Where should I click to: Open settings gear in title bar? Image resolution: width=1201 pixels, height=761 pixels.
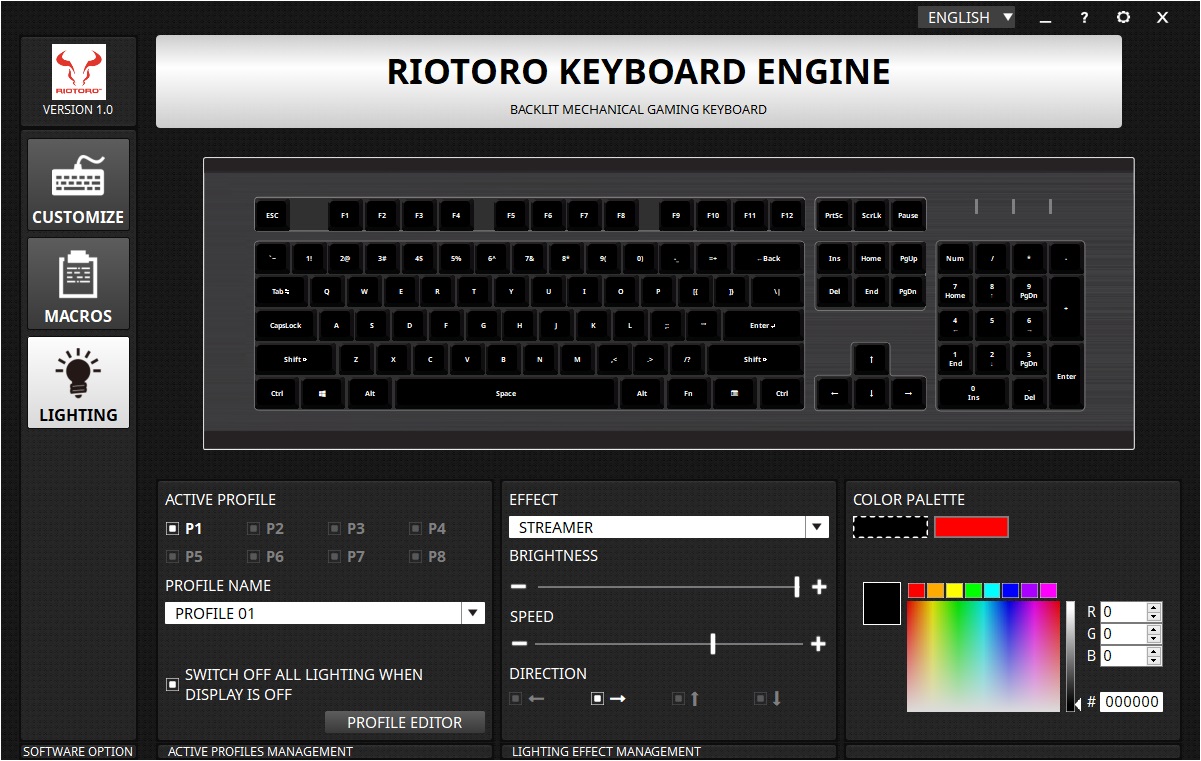click(x=1123, y=17)
